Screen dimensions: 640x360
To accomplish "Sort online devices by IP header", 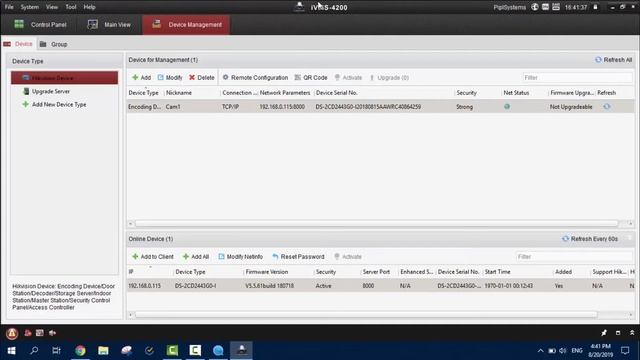I will tap(131, 272).
